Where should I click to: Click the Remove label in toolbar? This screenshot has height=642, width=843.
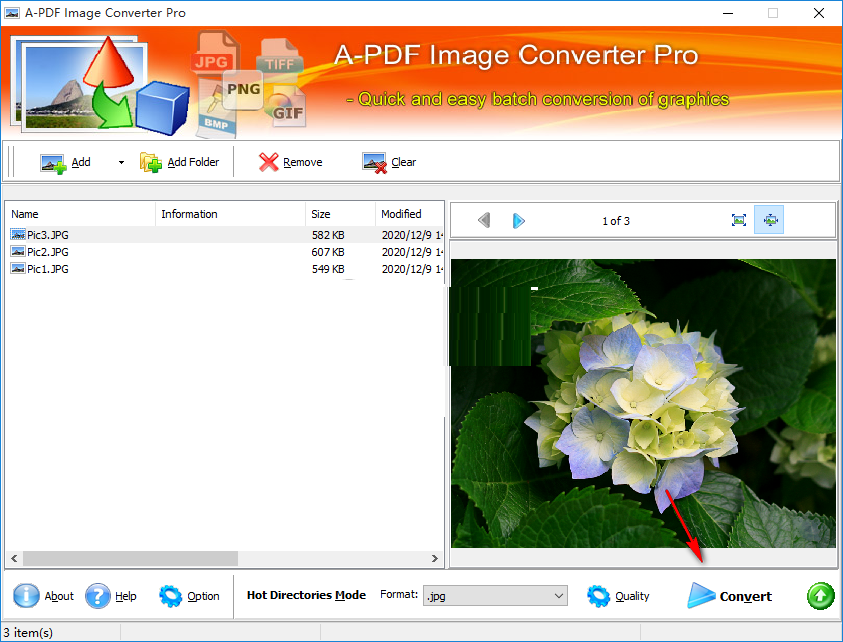[303, 162]
